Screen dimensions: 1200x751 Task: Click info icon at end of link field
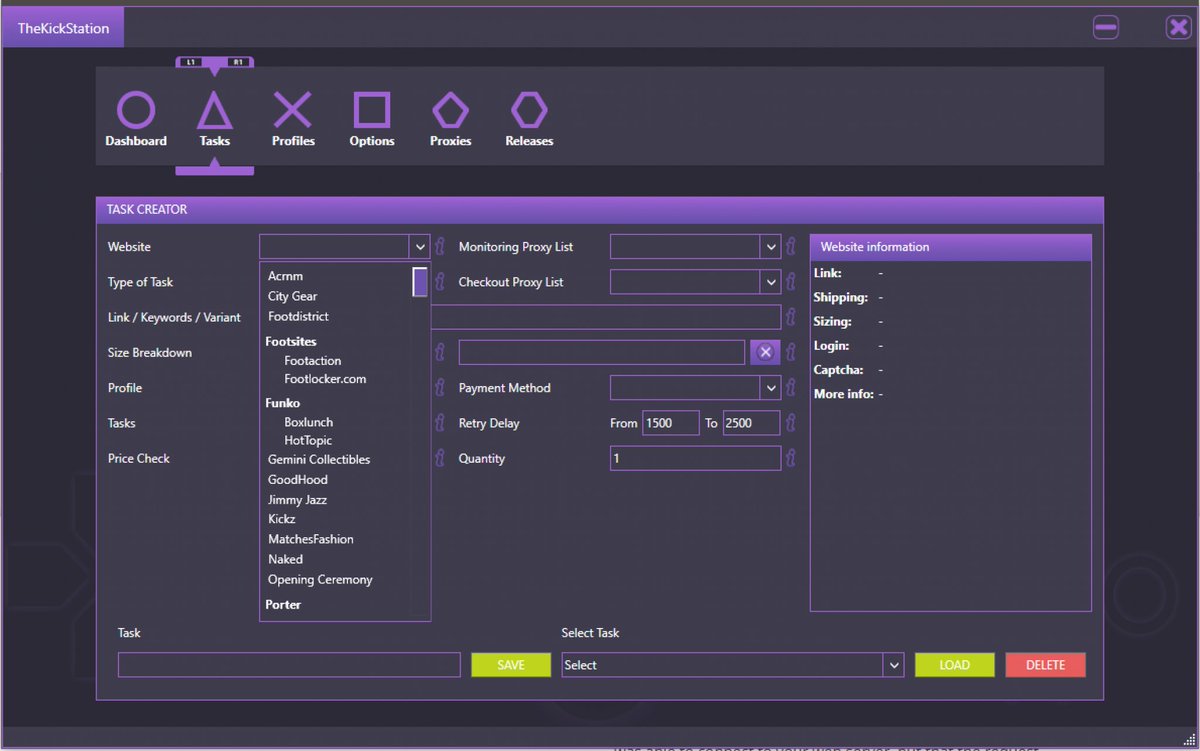[x=791, y=317]
